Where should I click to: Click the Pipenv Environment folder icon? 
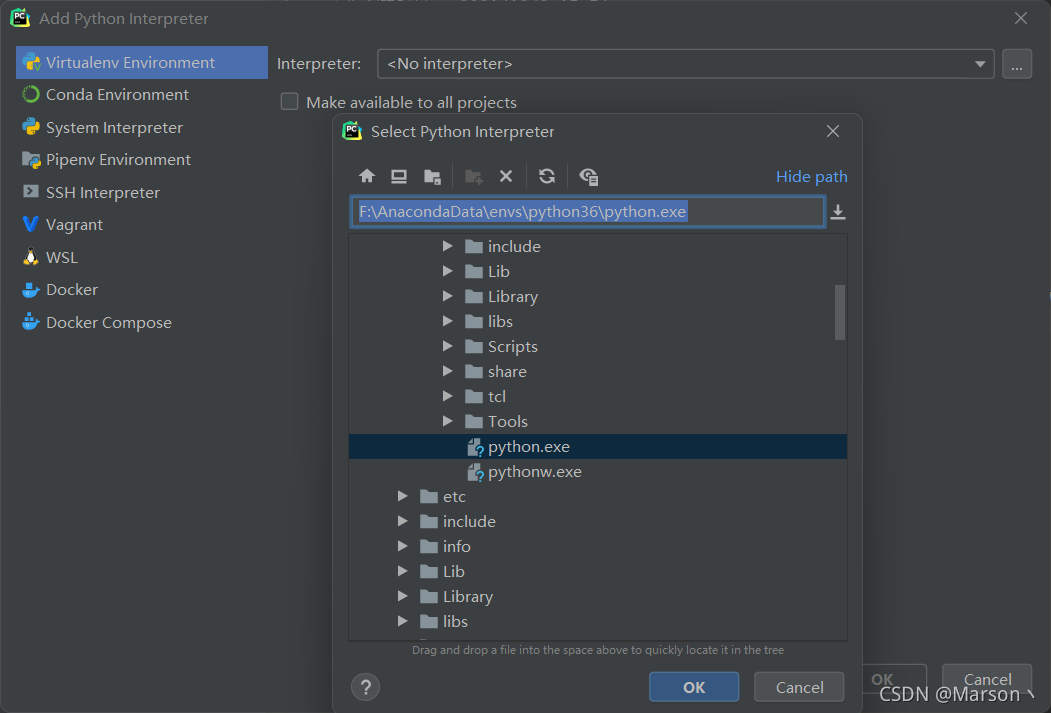[x=31, y=159]
